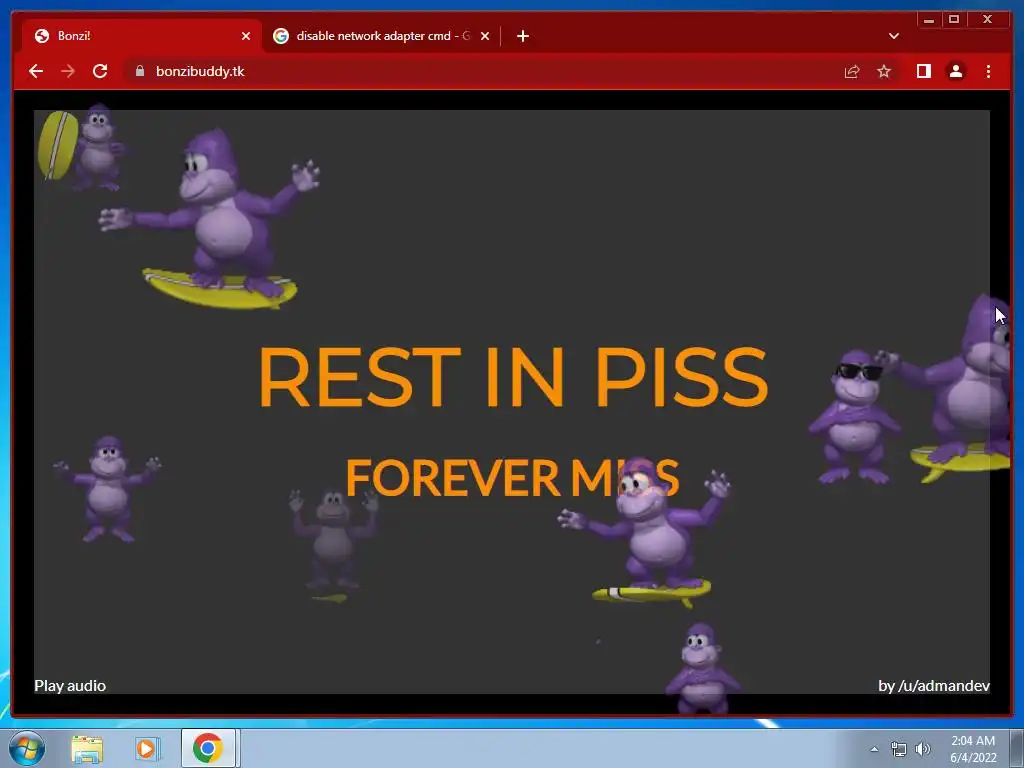Open the volume speaker tray icon
1024x768 pixels.
[x=922, y=749]
